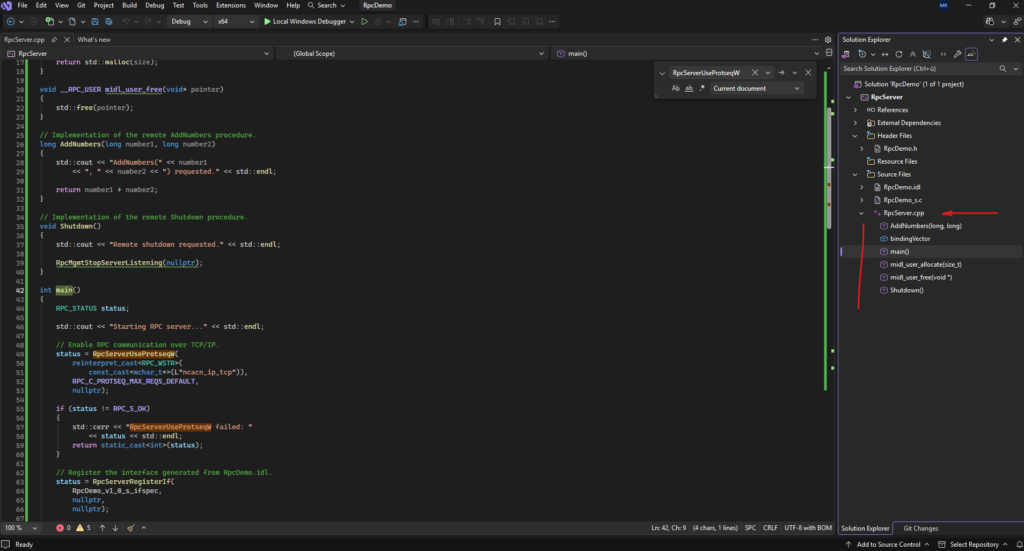Click Start Without Debugging outline arrow
This screenshot has width=1024, height=551.
click(364, 22)
